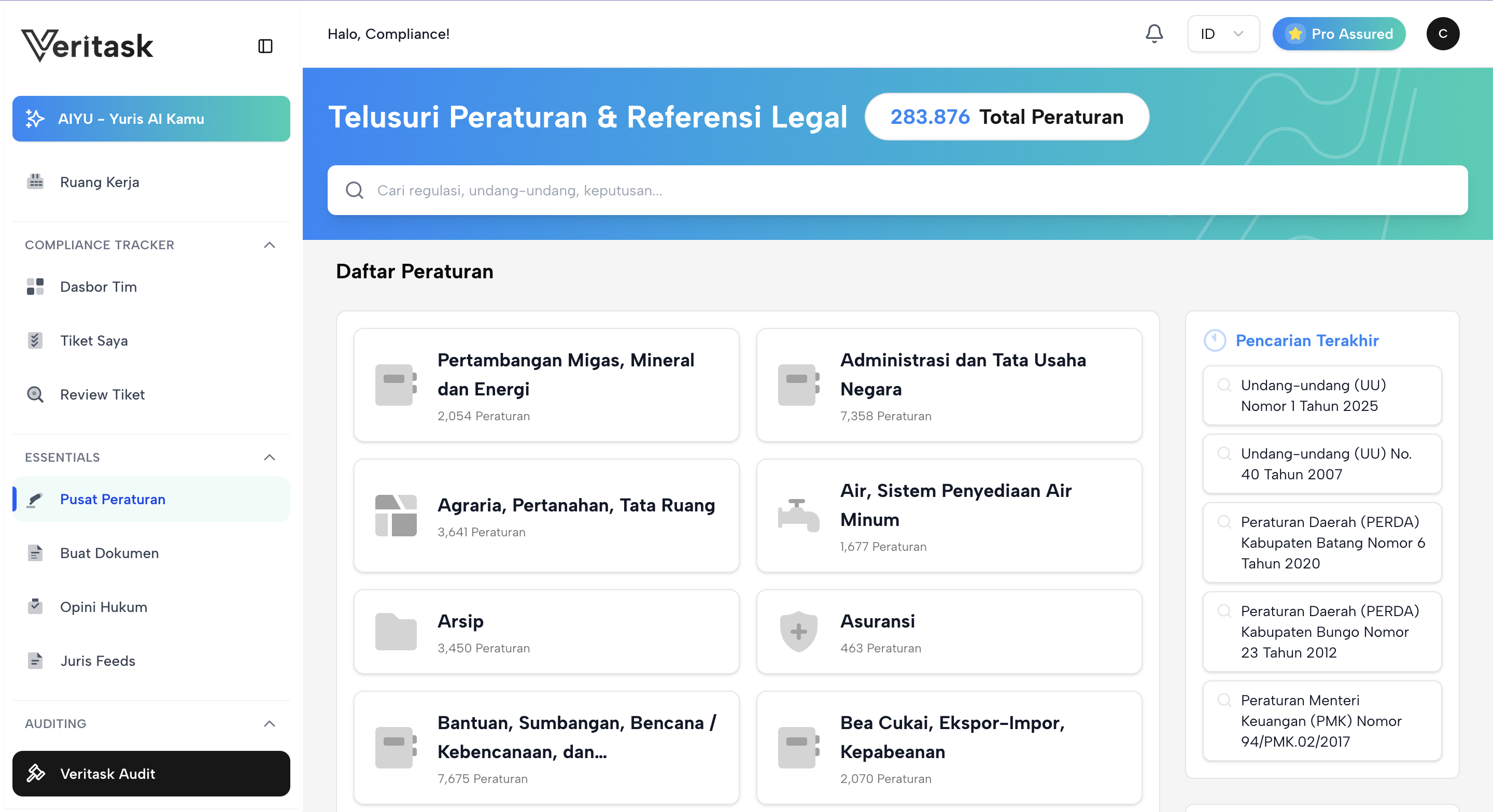Click the Juris Feeds feed icon
The image size is (1493, 812).
35,660
